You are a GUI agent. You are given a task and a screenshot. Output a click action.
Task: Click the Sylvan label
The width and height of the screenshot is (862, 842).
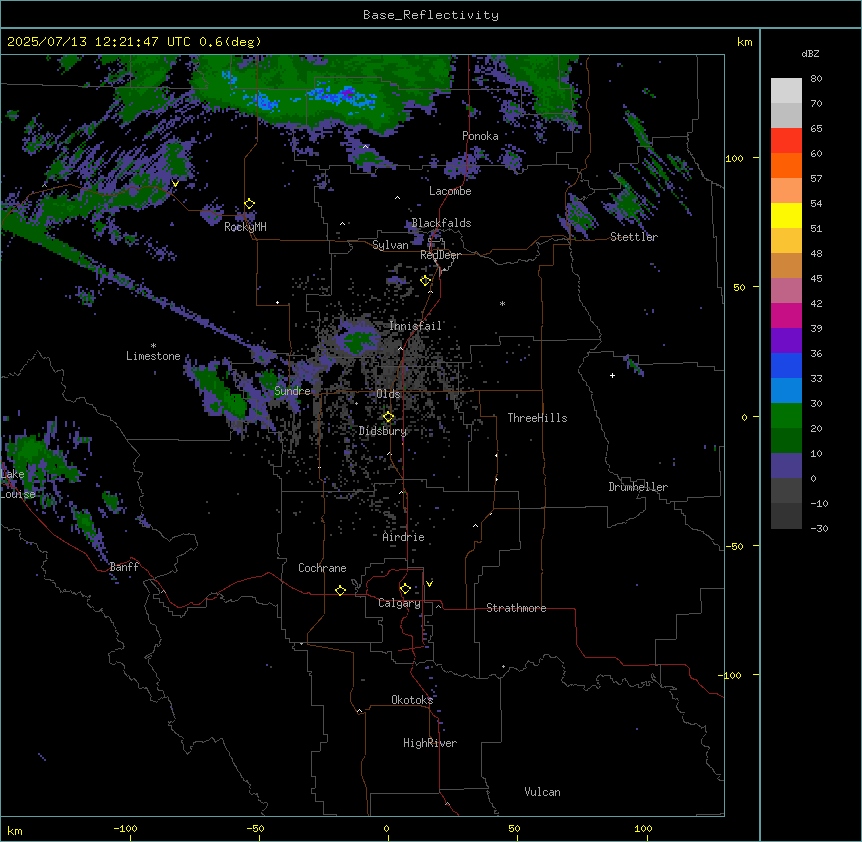(390, 245)
